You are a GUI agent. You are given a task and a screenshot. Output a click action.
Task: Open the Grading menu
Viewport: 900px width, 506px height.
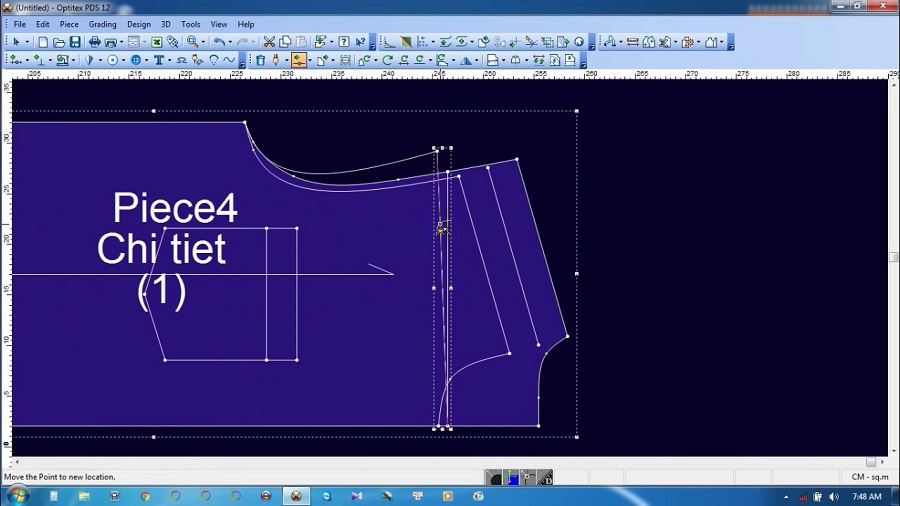102,24
